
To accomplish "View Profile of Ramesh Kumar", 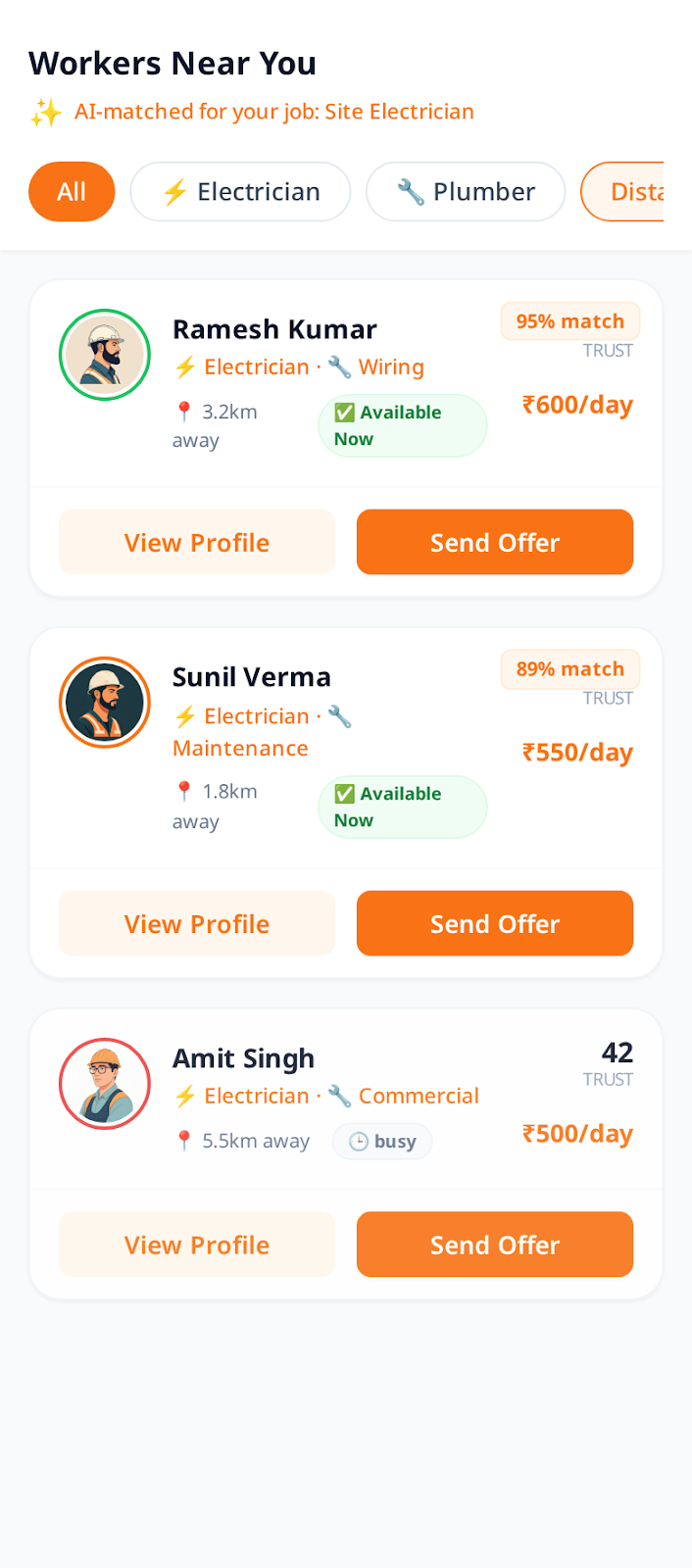I will coord(197,542).
